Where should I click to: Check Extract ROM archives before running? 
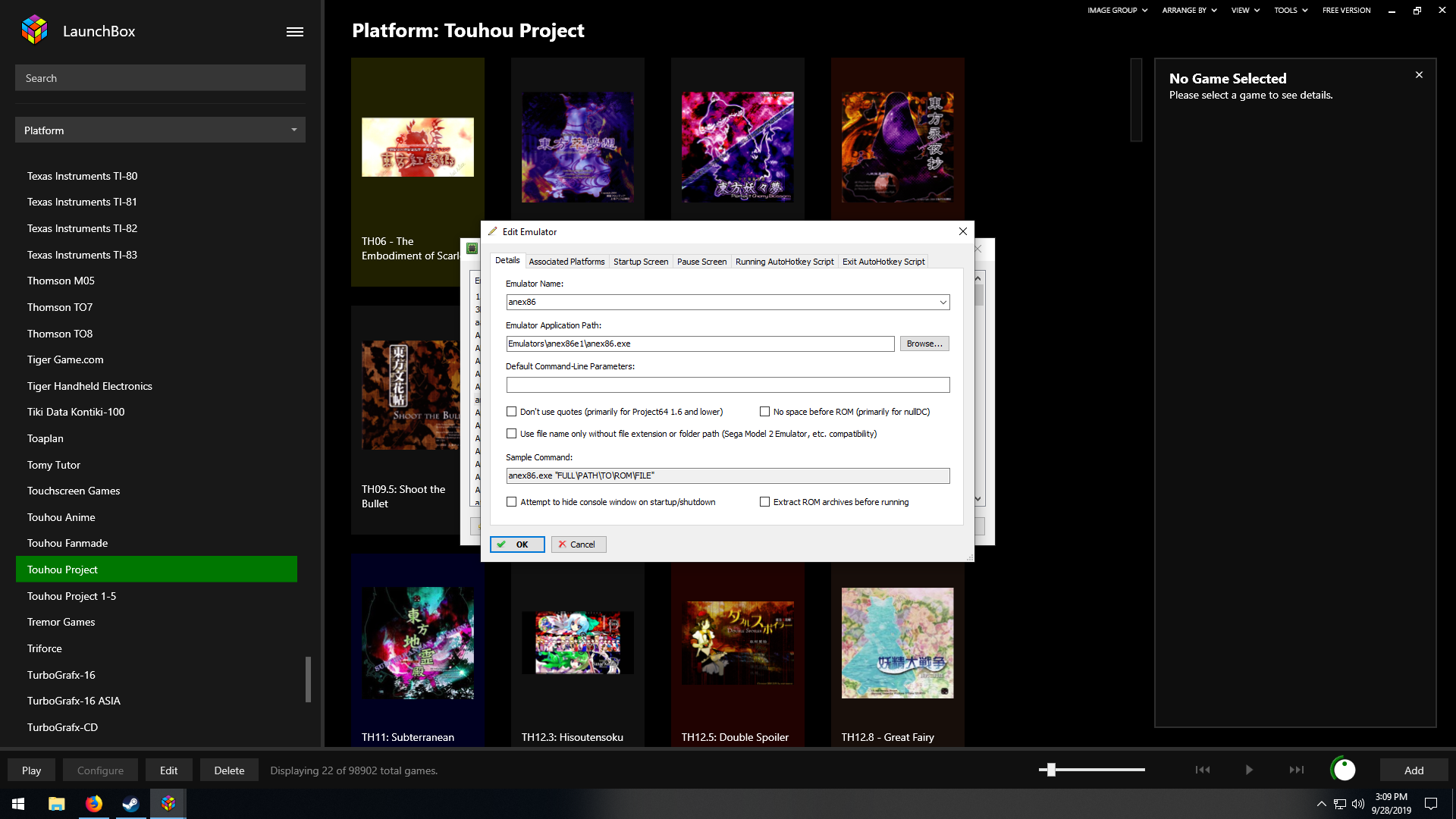pyautogui.click(x=764, y=502)
